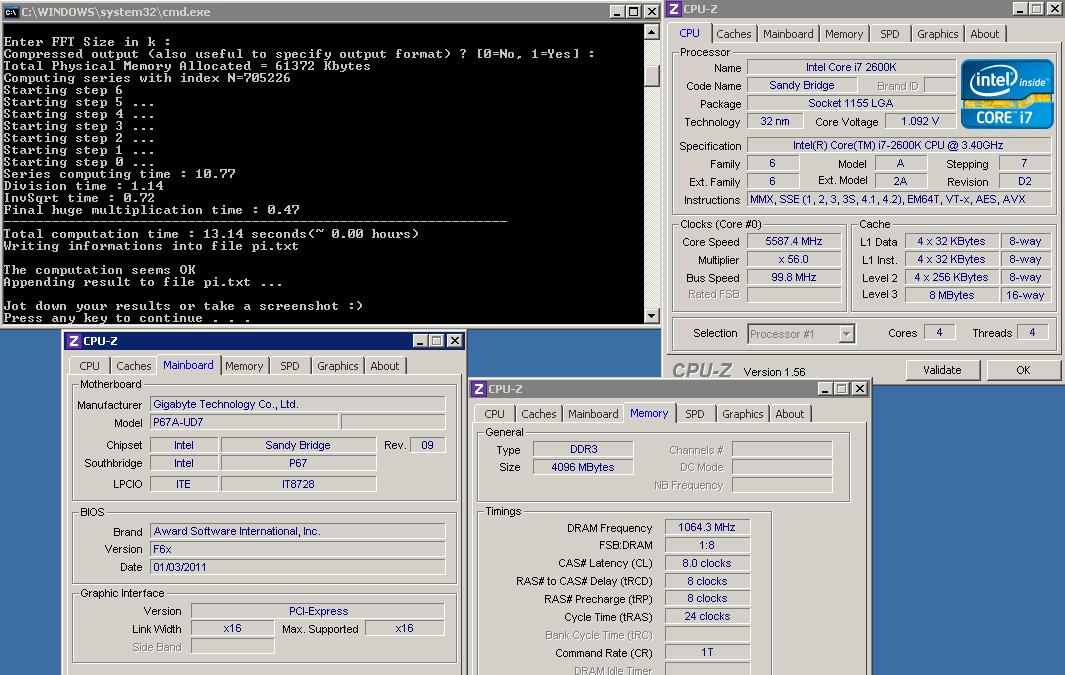The image size is (1065, 675).
Task: Switch to Memory tab in the Mainboard window
Action: pos(244,366)
